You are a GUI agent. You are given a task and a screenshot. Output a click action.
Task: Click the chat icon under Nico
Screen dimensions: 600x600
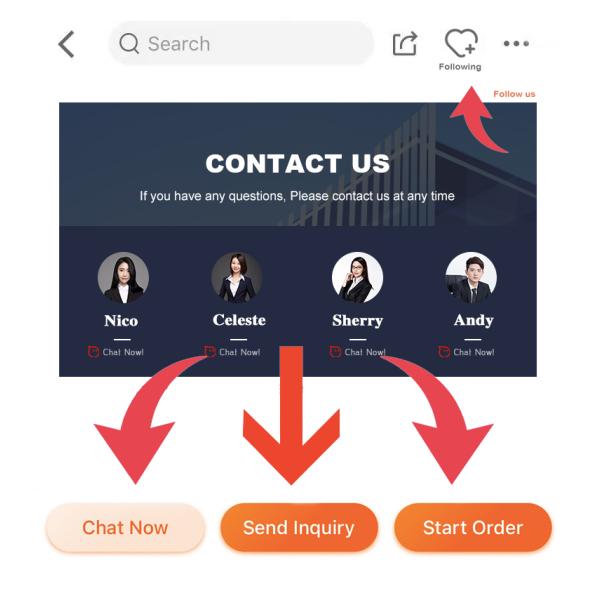coord(93,352)
